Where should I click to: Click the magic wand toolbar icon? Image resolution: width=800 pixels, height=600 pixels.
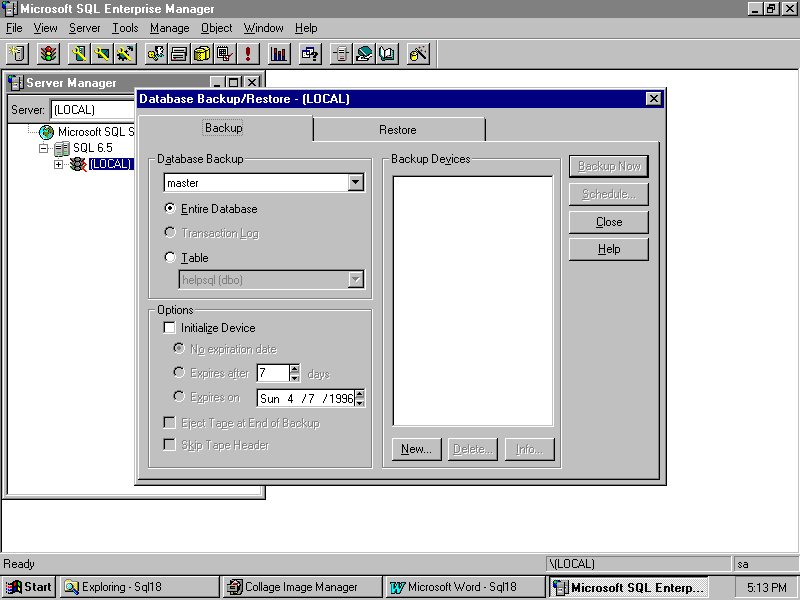pyautogui.click(x=419, y=54)
